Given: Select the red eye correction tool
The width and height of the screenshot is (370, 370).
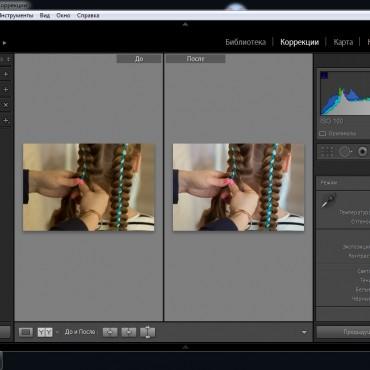Looking at the screenshot, I should click(x=363, y=152).
